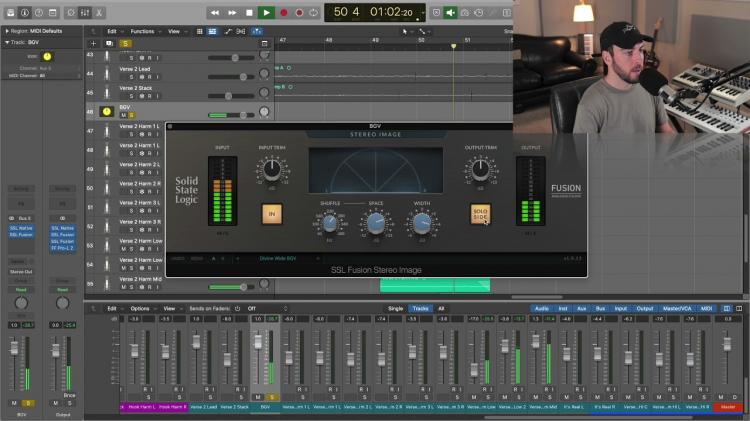Open Smart Controls icon in control bar
The image size is (750, 421).
[71, 12]
